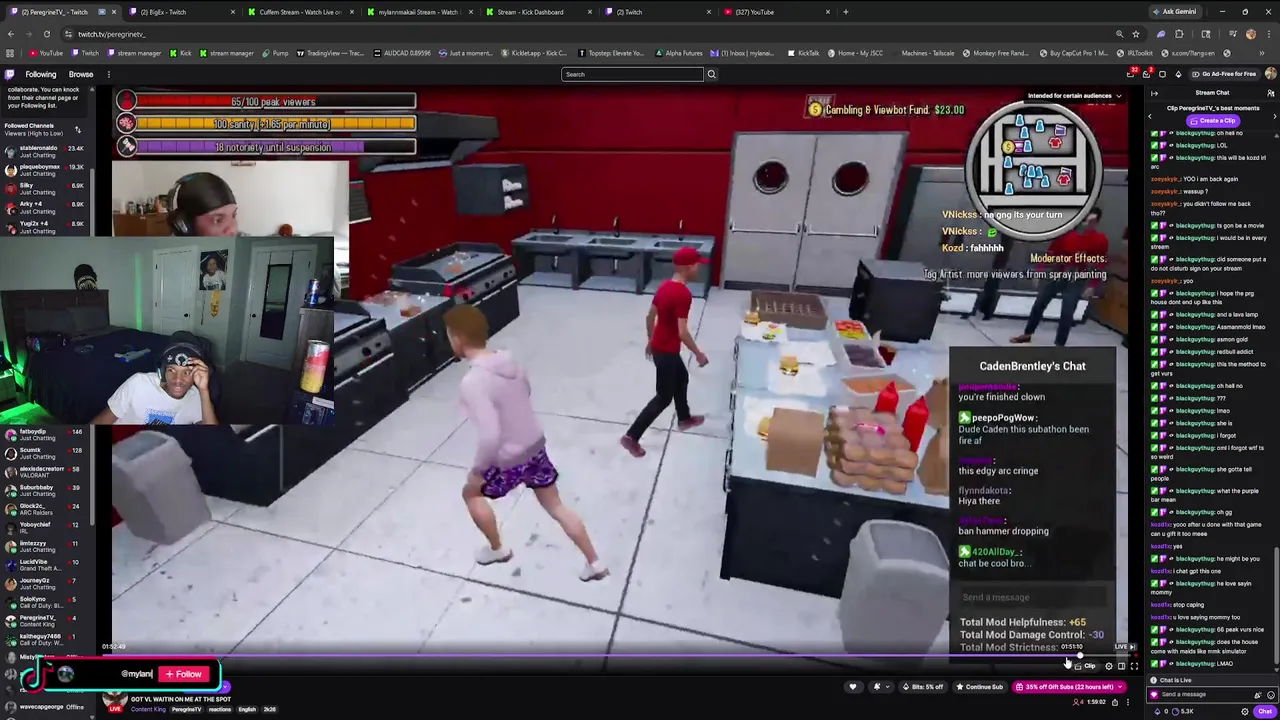Toggle theatre mode on the player

click(1121, 666)
